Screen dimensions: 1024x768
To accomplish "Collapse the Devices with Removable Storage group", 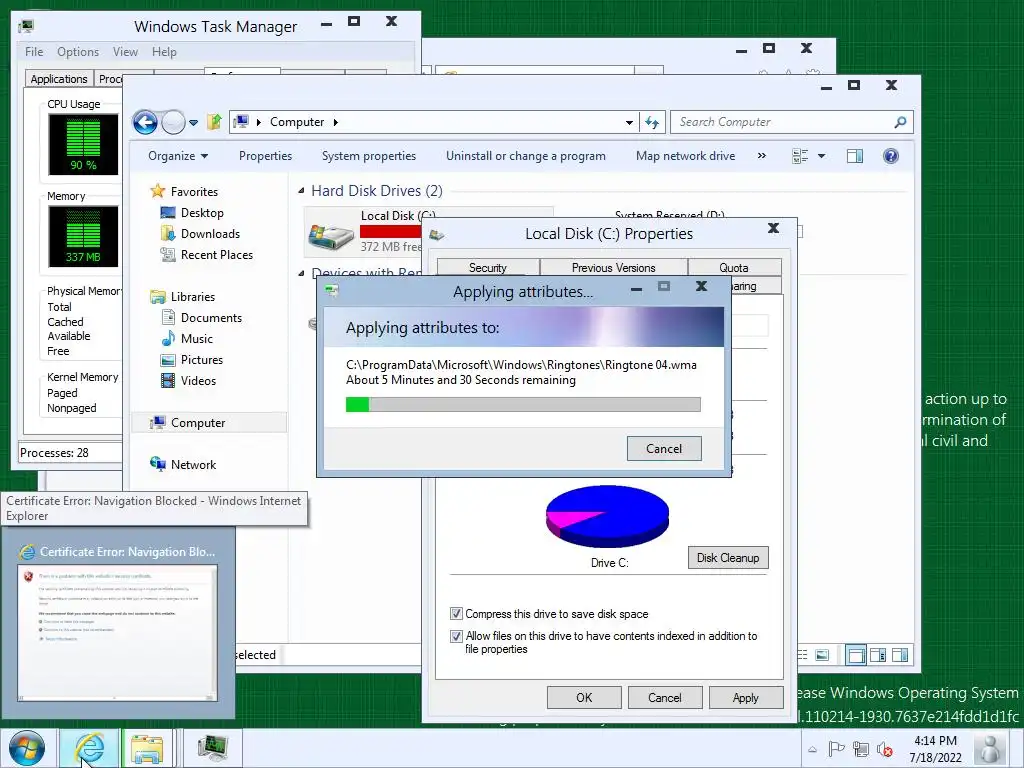I will click(x=301, y=273).
